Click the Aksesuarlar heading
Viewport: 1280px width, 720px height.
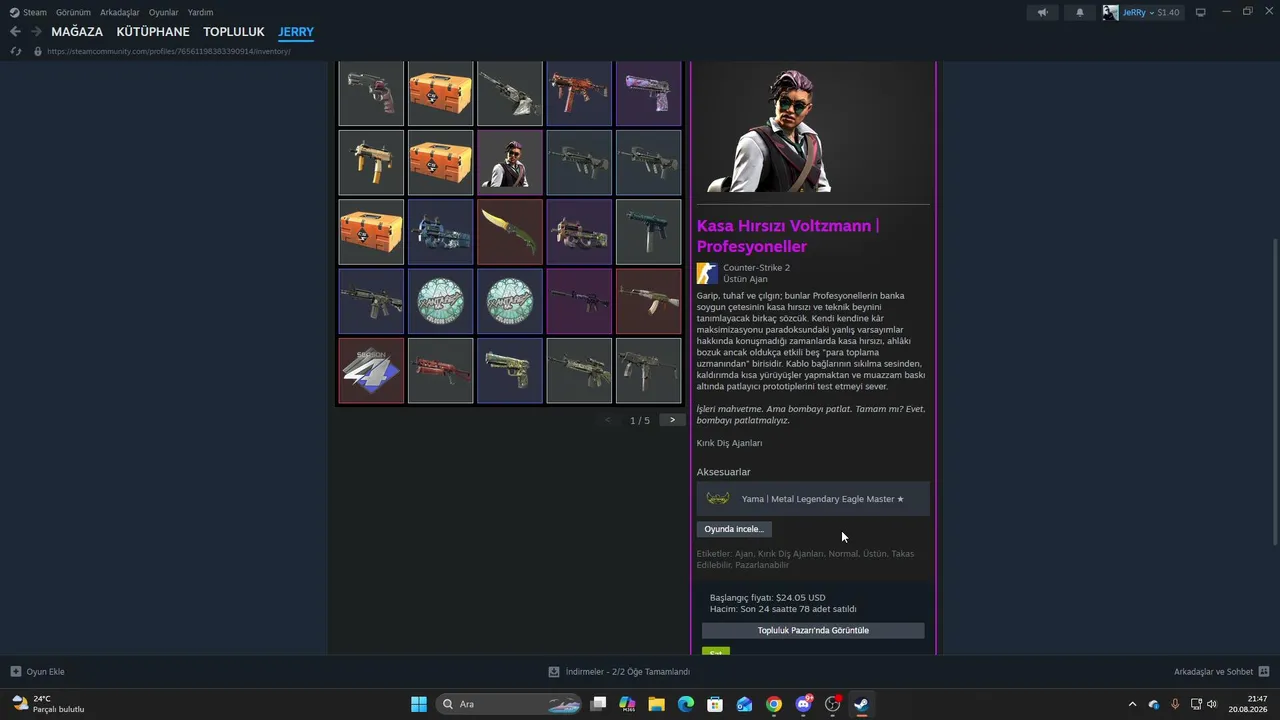[724, 472]
